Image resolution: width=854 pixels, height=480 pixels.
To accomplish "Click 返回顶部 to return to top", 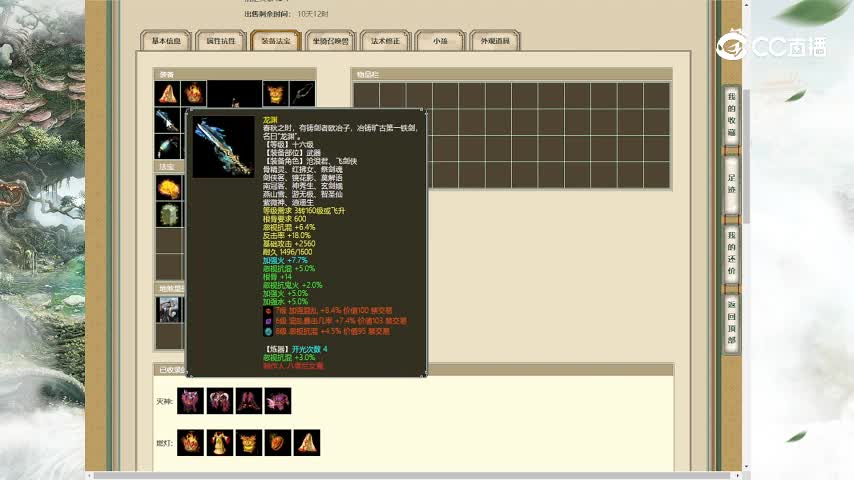I will [x=731, y=322].
